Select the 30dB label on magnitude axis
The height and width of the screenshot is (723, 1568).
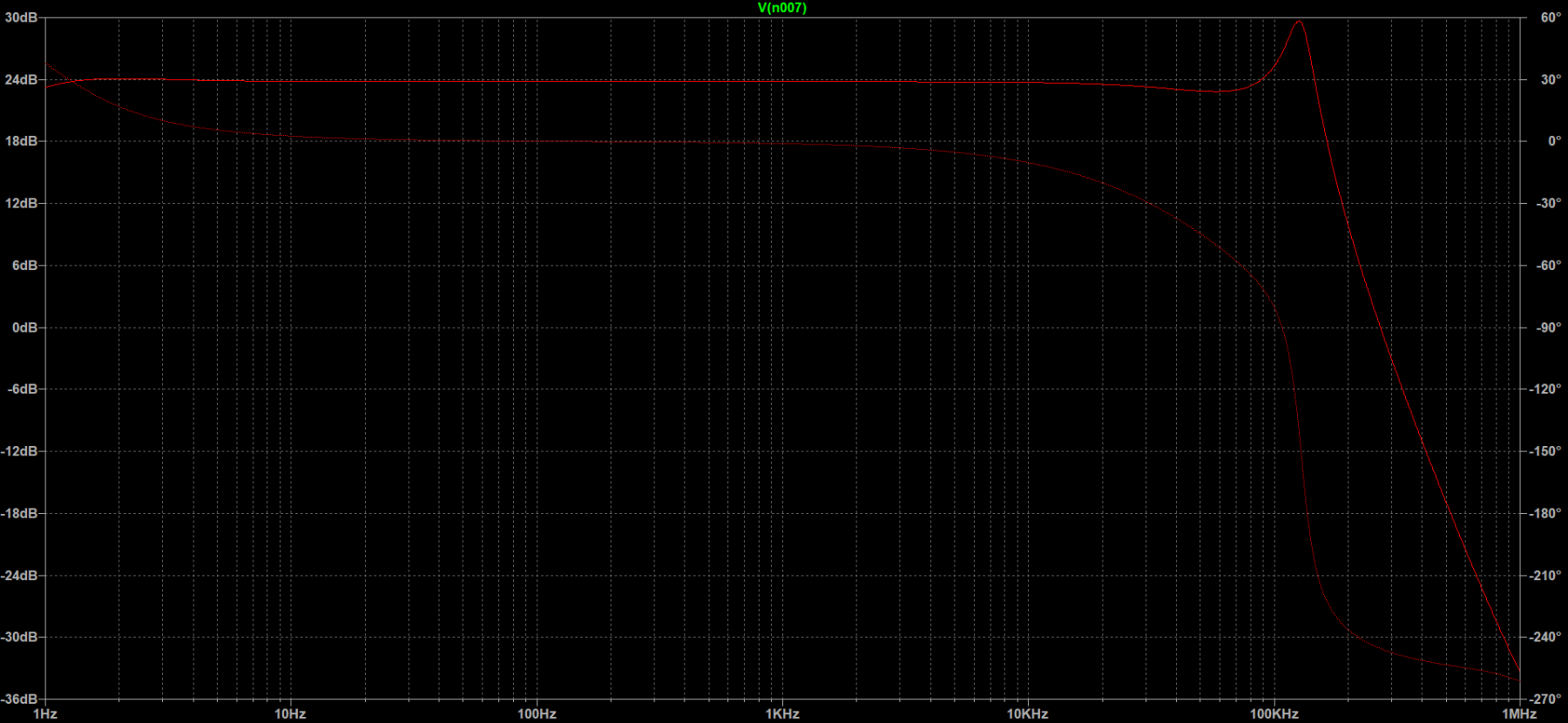coord(21,17)
